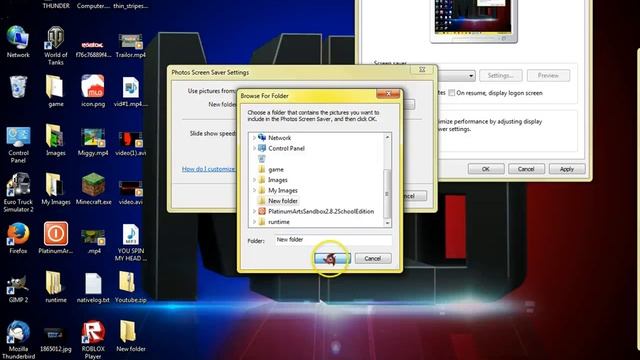Select the runtime folder on desktop
640x360 pixels.
pyautogui.click(x=56, y=287)
